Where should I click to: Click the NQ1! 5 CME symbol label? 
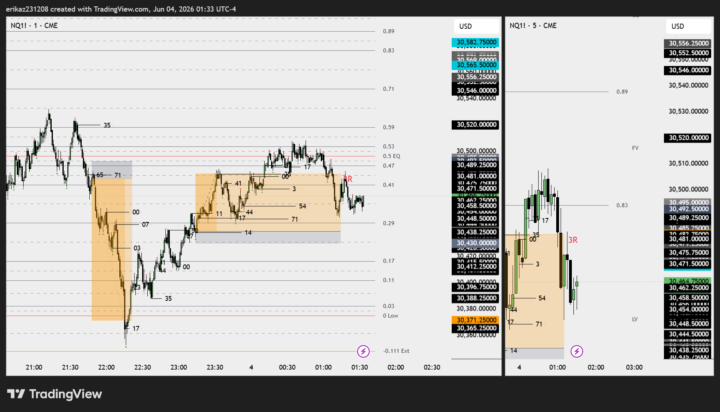(x=533, y=26)
